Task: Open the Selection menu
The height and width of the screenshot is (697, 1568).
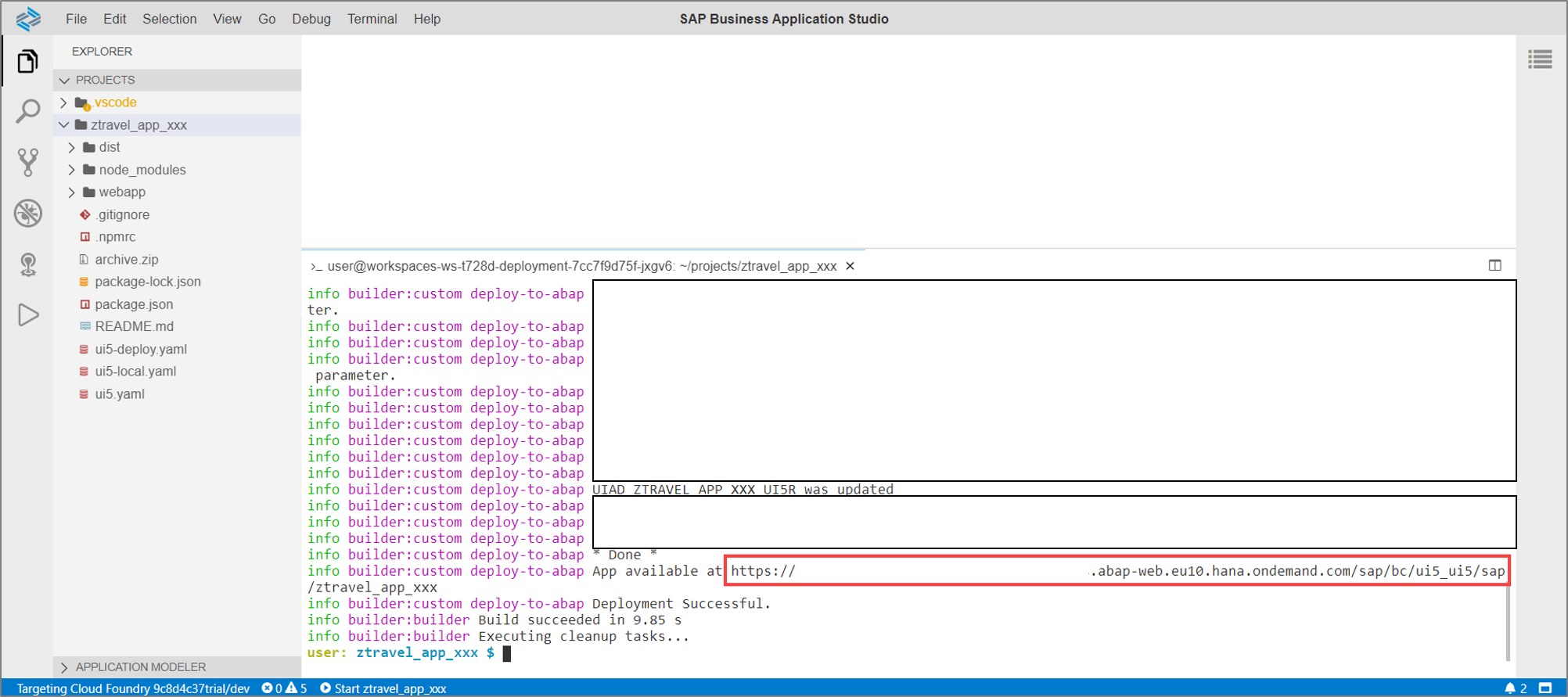Action: [x=169, y=19]
